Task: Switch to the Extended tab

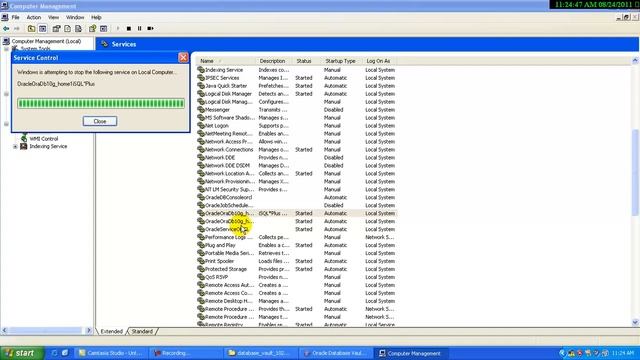Action: pyautogui.click(x=111, y=331)
